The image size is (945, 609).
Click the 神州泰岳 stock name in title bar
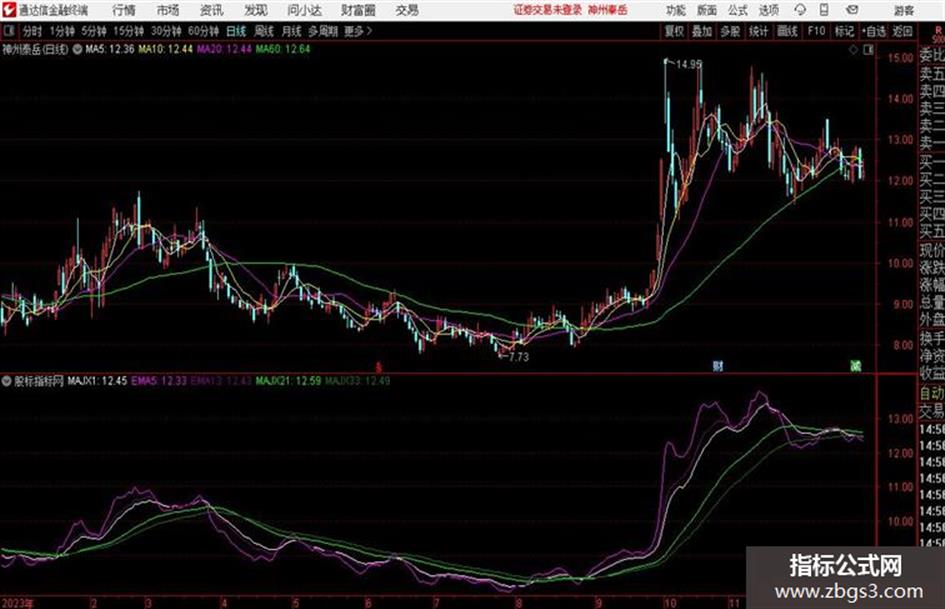608,10
